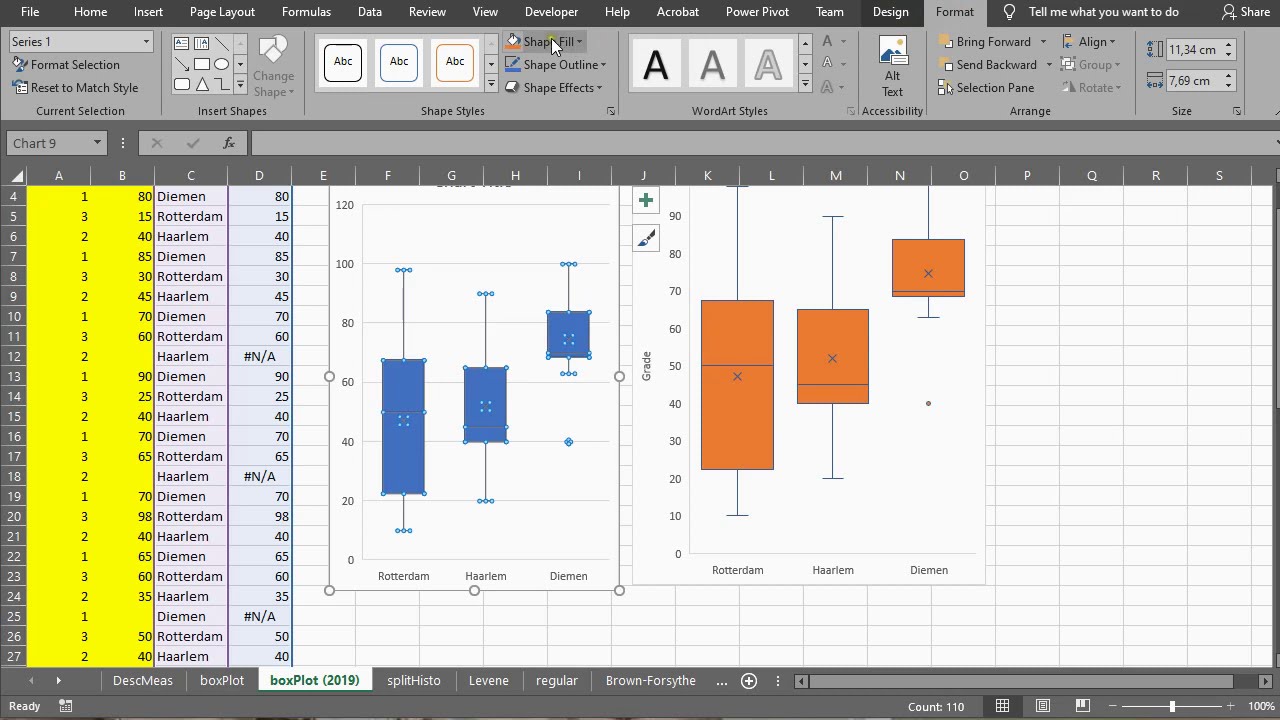Click Bring Forward
The height and width of the screenshot is (720, 1280).
tap(984, 42)
